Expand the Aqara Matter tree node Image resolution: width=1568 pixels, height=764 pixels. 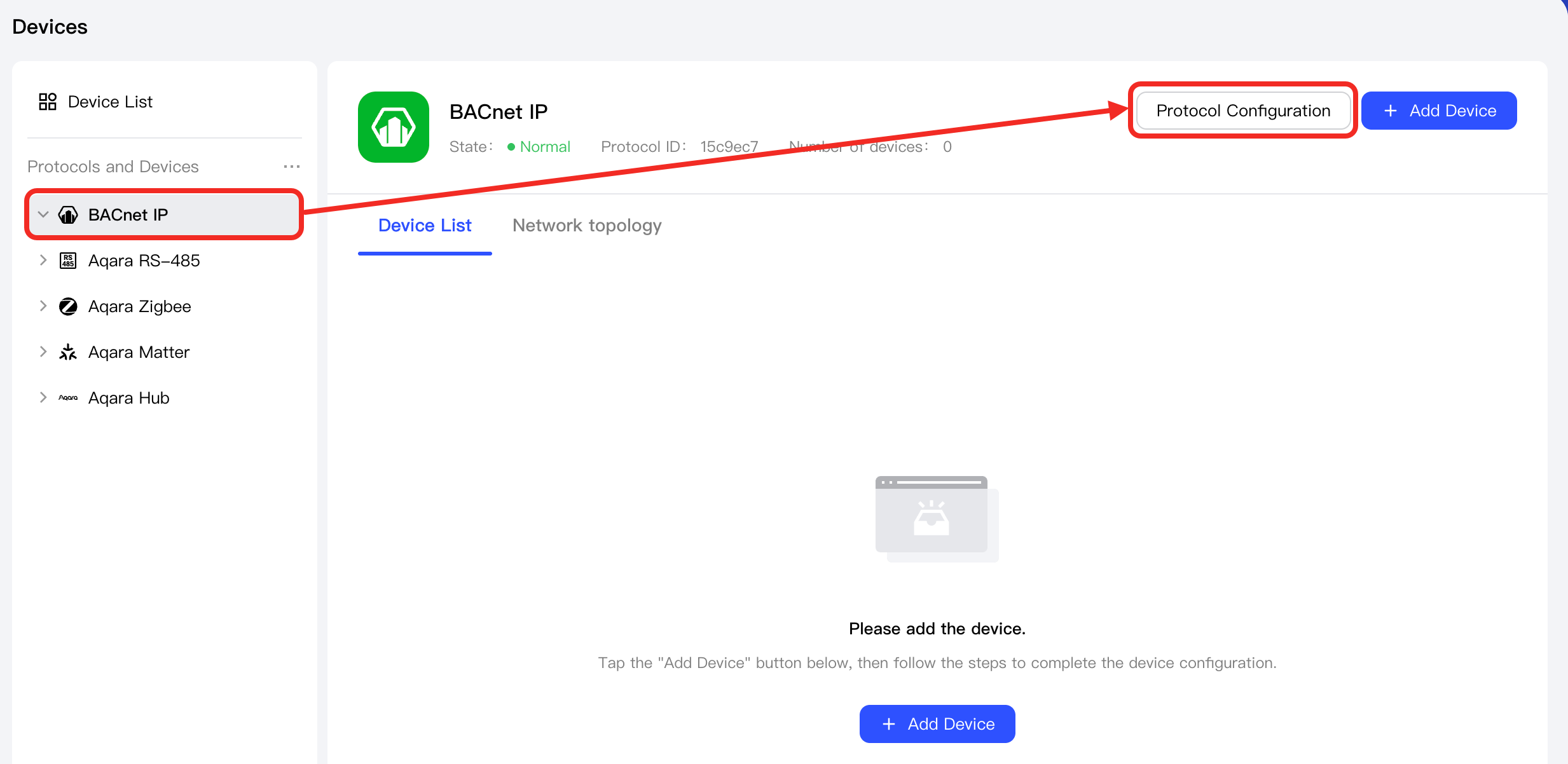point(43,352)
